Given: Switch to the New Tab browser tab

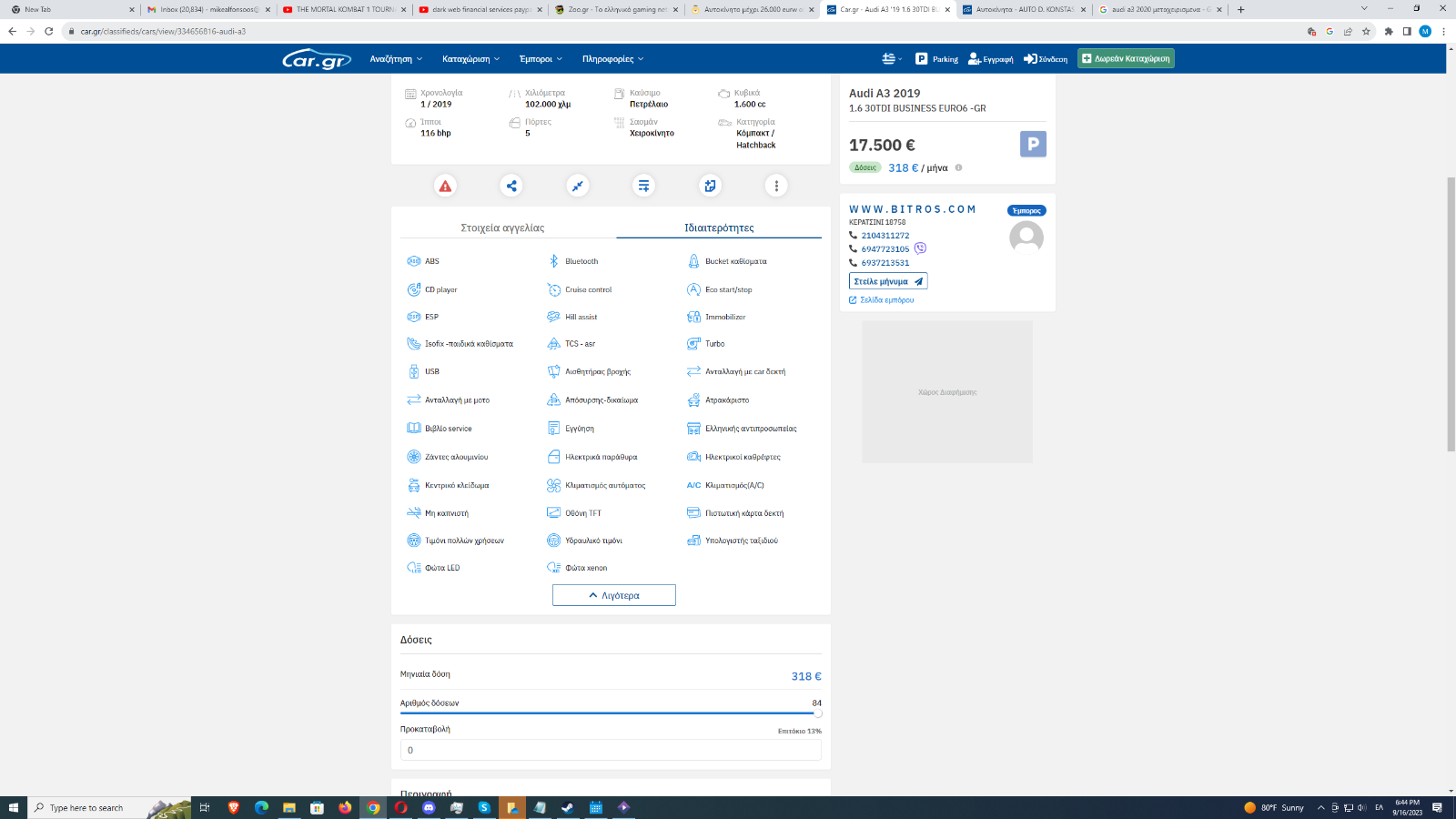Looking at the screenshot, I should click(73, 9).
